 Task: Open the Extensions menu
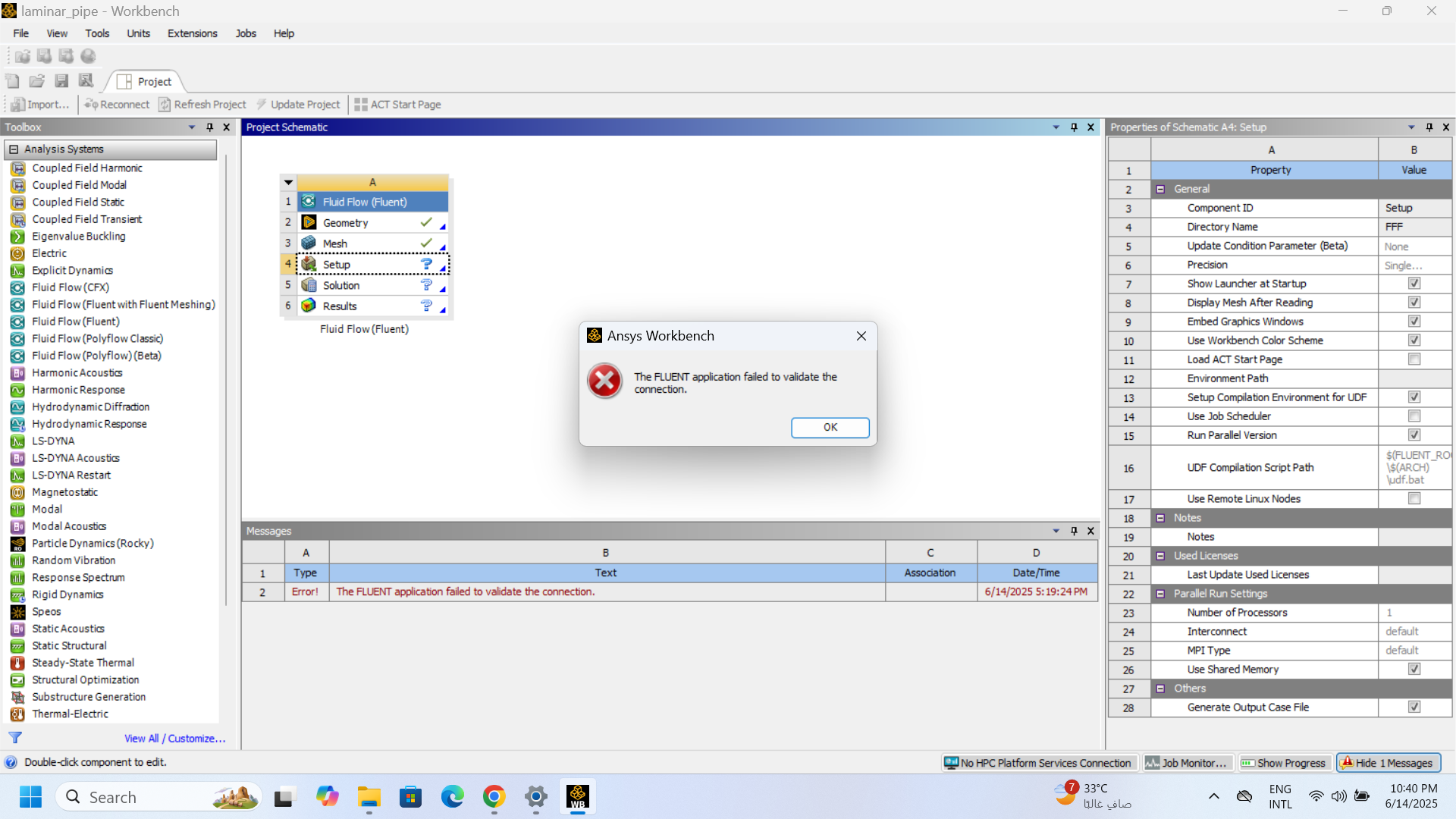click(x=193, y=33)
